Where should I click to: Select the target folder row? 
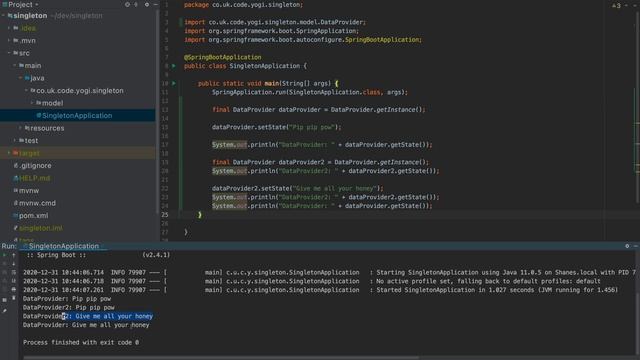tap(78, 153)
